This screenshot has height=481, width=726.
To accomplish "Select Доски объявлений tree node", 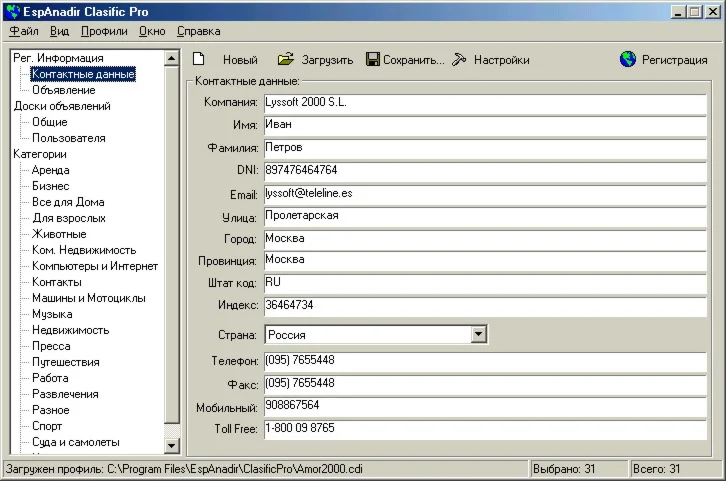I will coord(62,106).
